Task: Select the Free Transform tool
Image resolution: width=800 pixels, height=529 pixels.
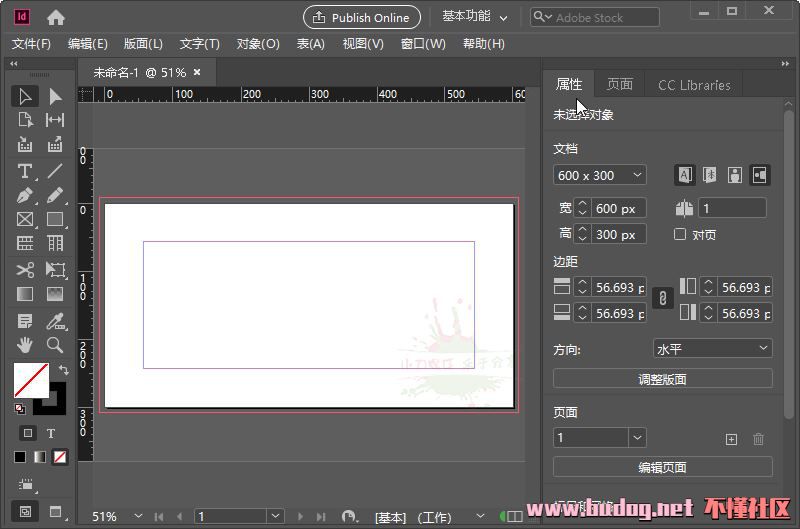Action: click(x=55, y=270)
